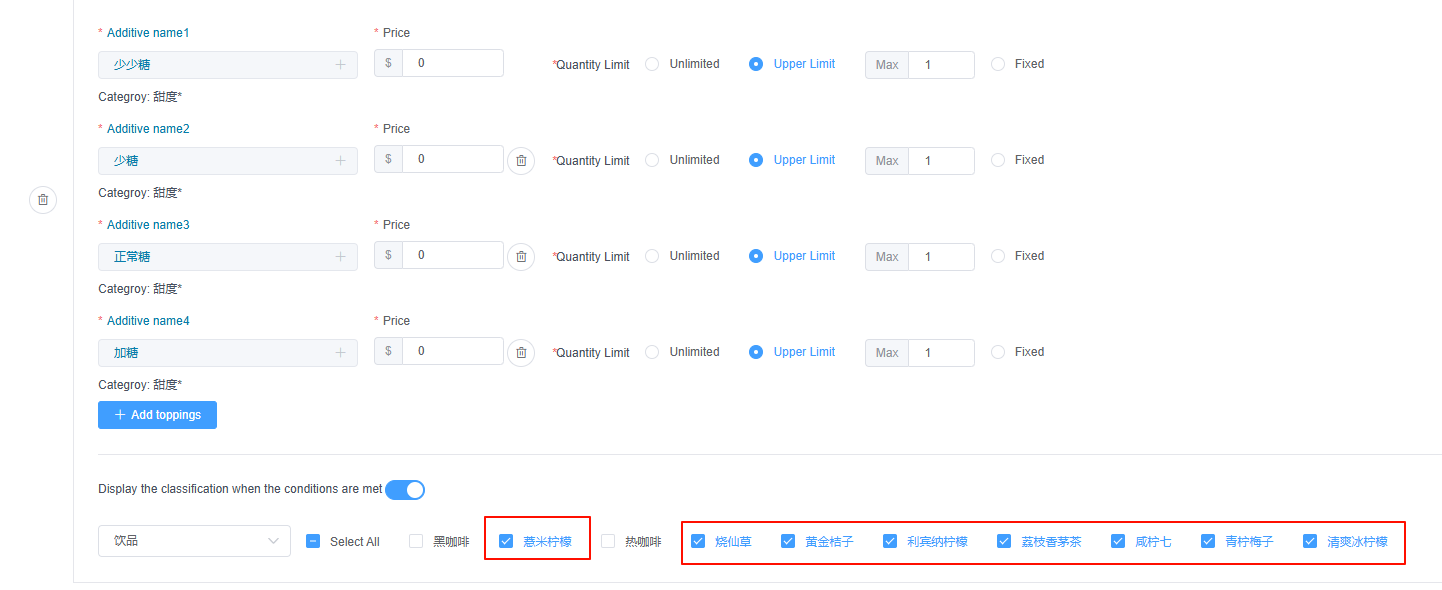The height and width of the screenshot is (590, 1442).
Task: Click plus icon in 加糖 additive field
Action: [x=340, y=353]
